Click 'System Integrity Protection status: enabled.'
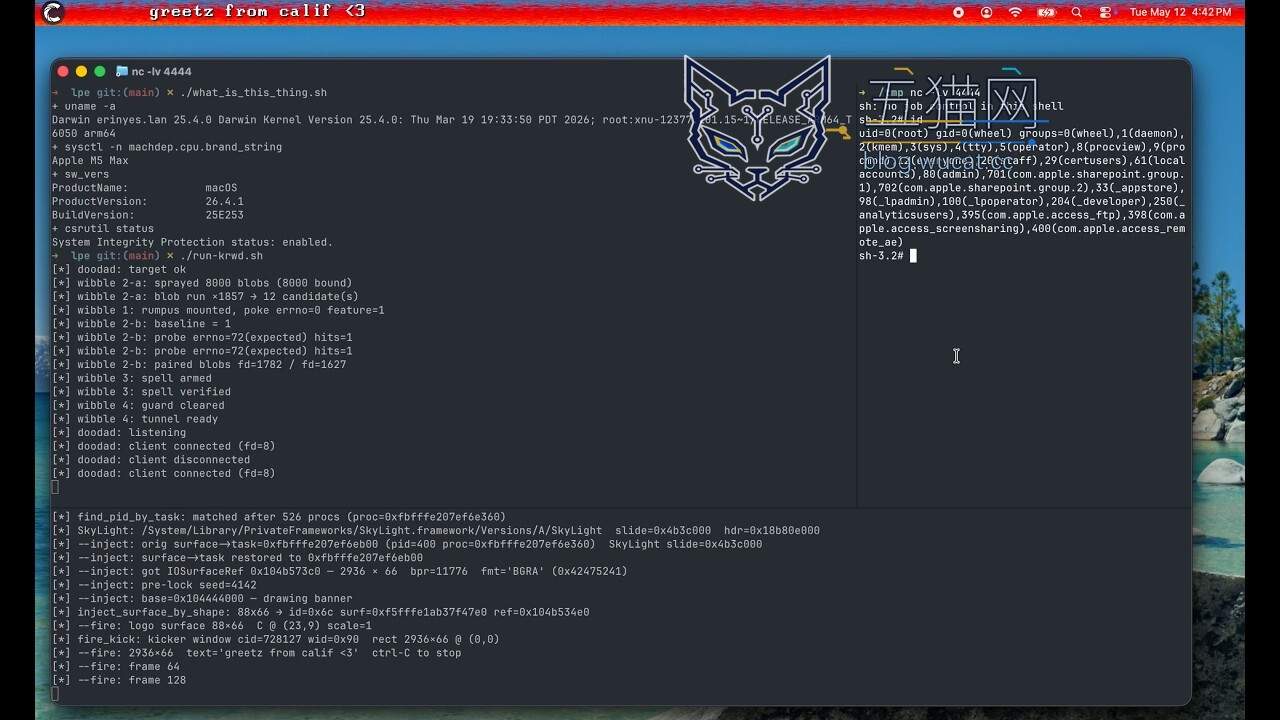Screen dimensions: 1280x720 (193, 242)
